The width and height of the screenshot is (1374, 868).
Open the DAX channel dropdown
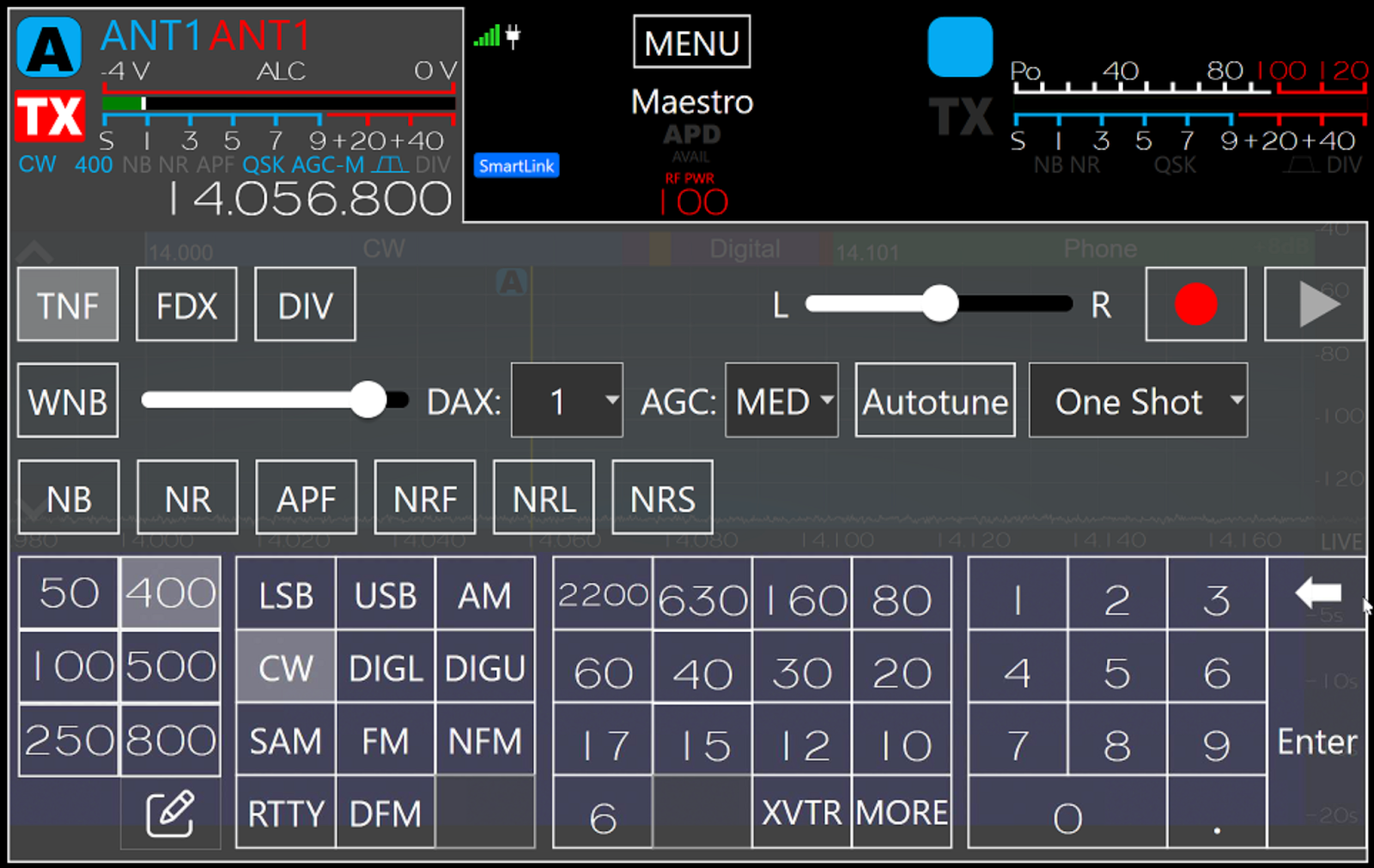coord(567,401)
